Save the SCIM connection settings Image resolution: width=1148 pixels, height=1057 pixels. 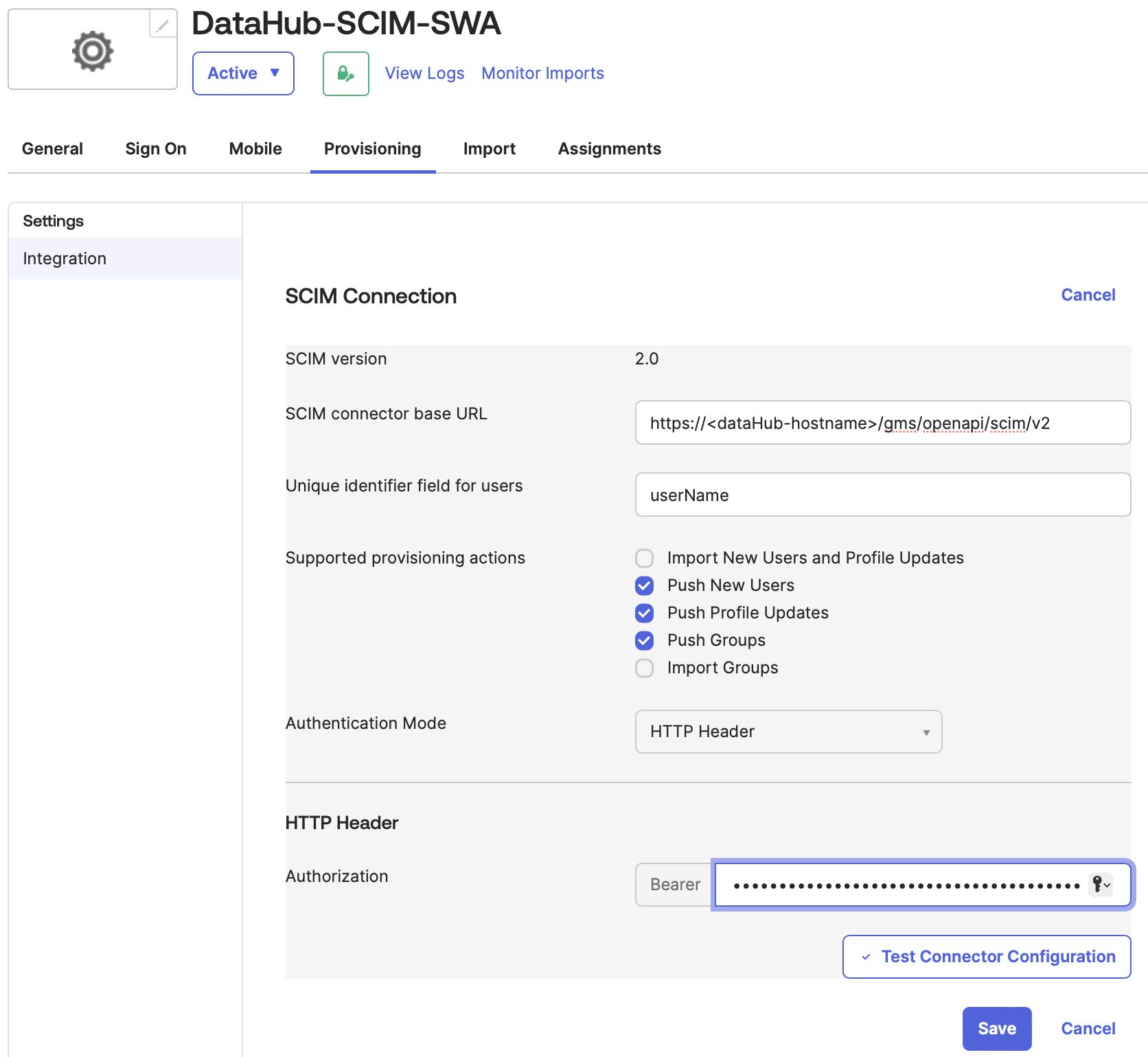997,1029
